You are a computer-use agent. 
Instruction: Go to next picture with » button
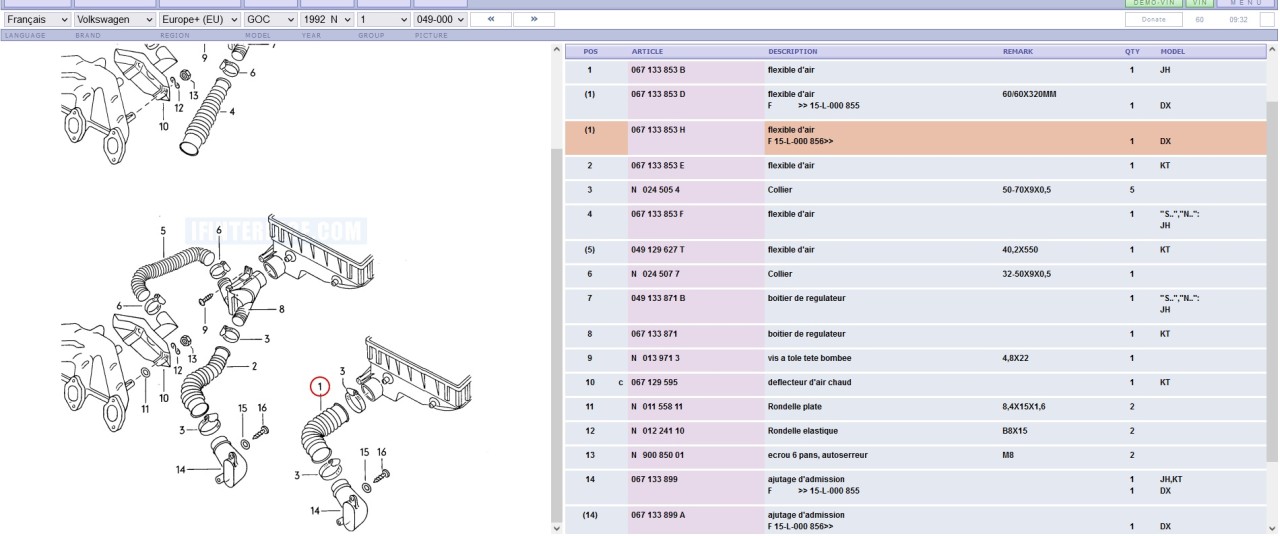tap(534, 19)
